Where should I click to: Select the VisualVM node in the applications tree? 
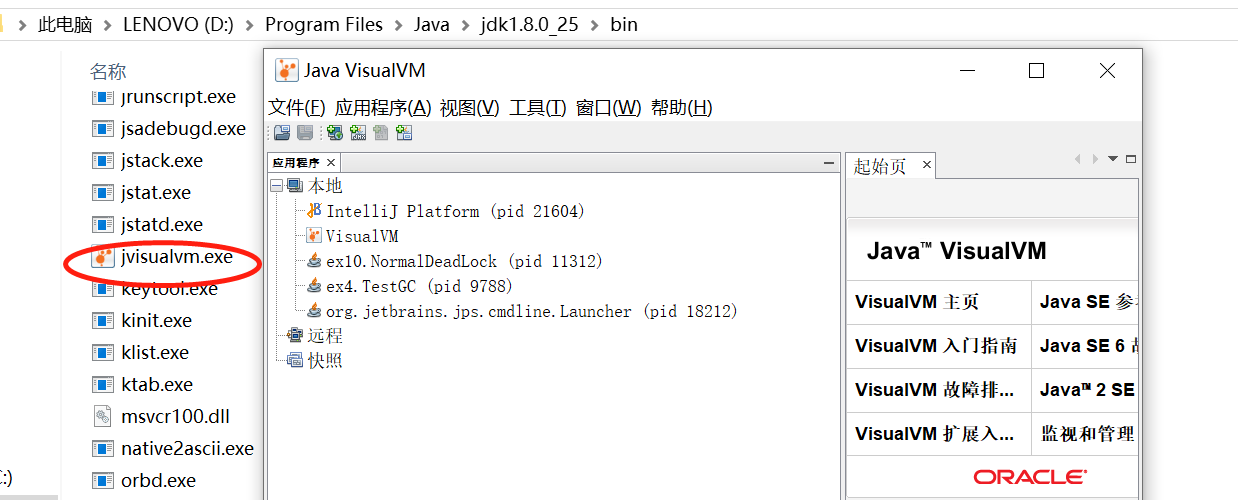point(352,236)
